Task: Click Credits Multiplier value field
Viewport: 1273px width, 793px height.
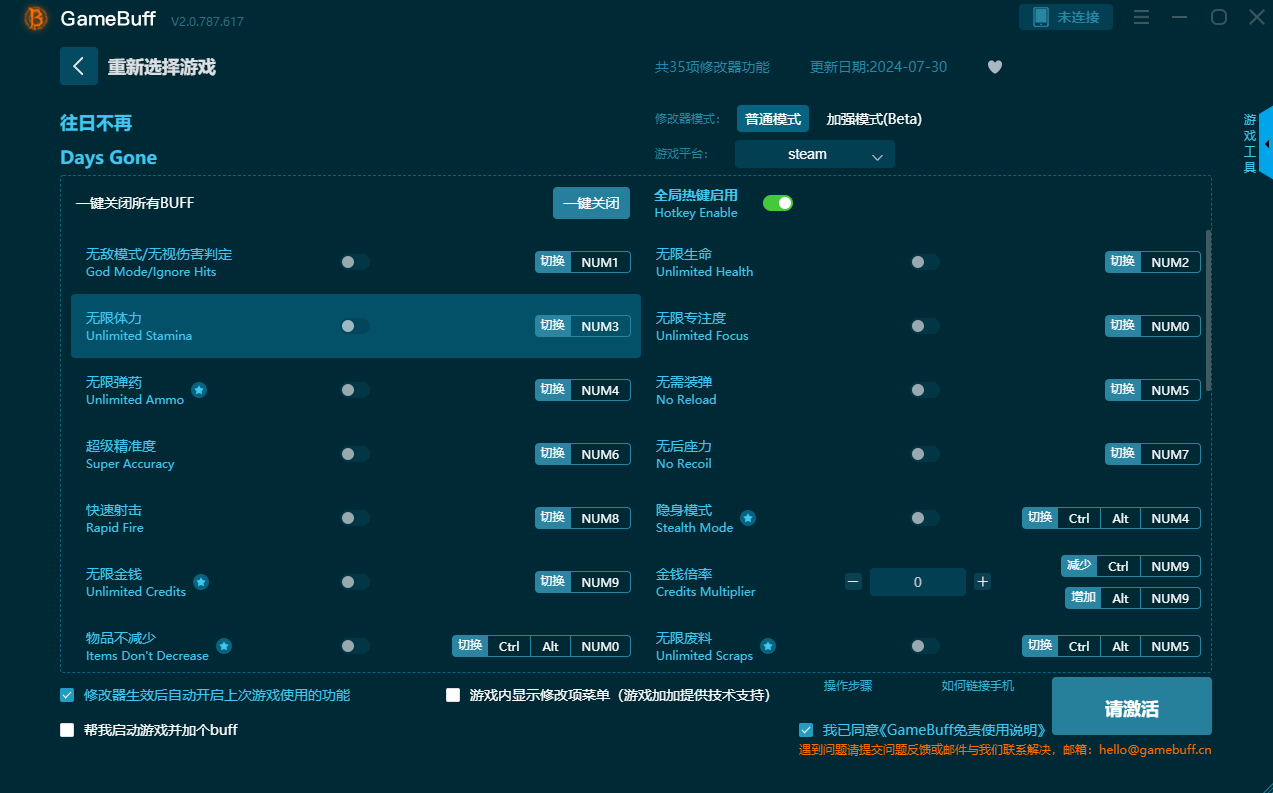Action: pos(918,582)
